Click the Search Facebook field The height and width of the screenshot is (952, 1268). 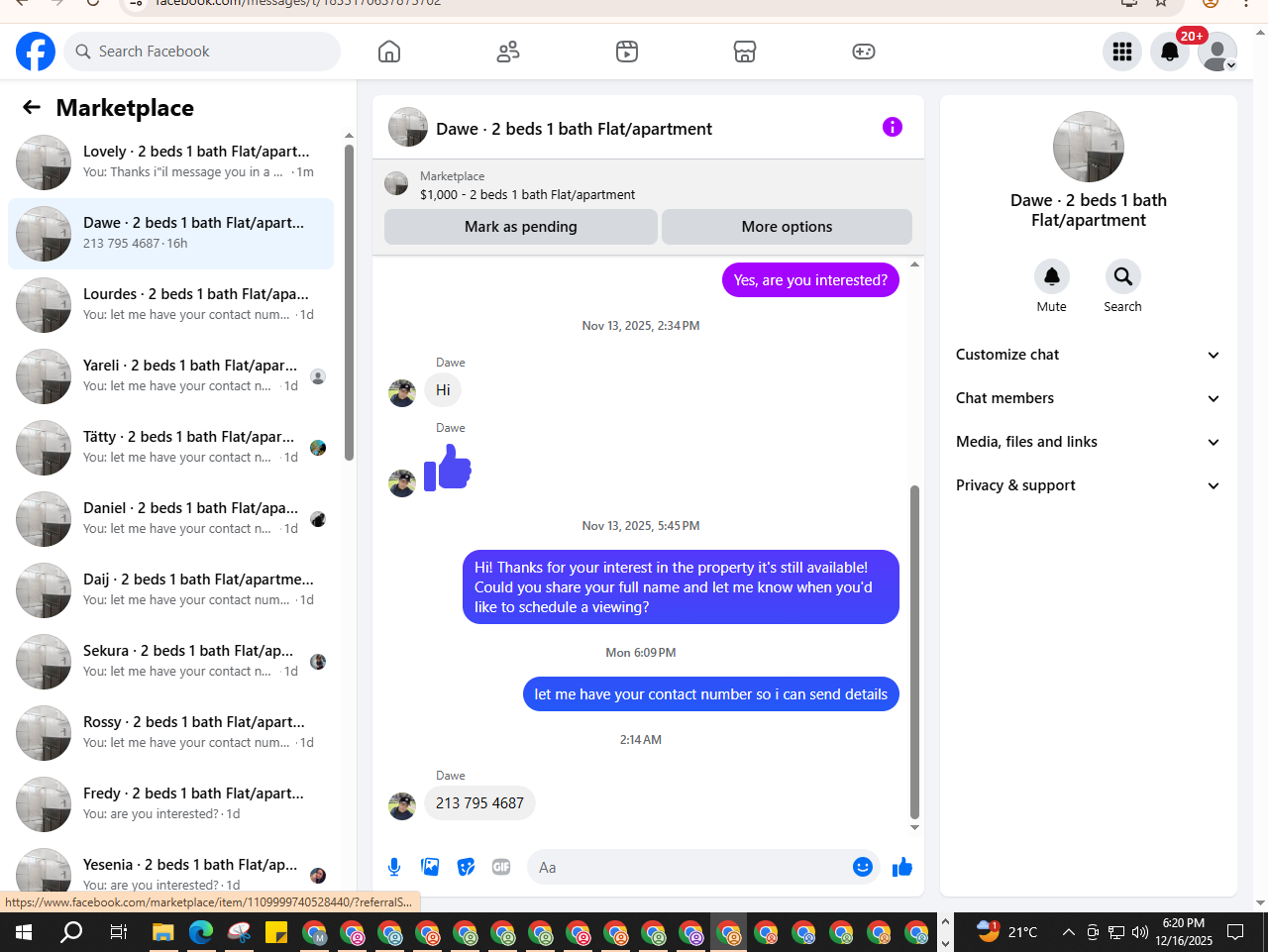point(202,52)
